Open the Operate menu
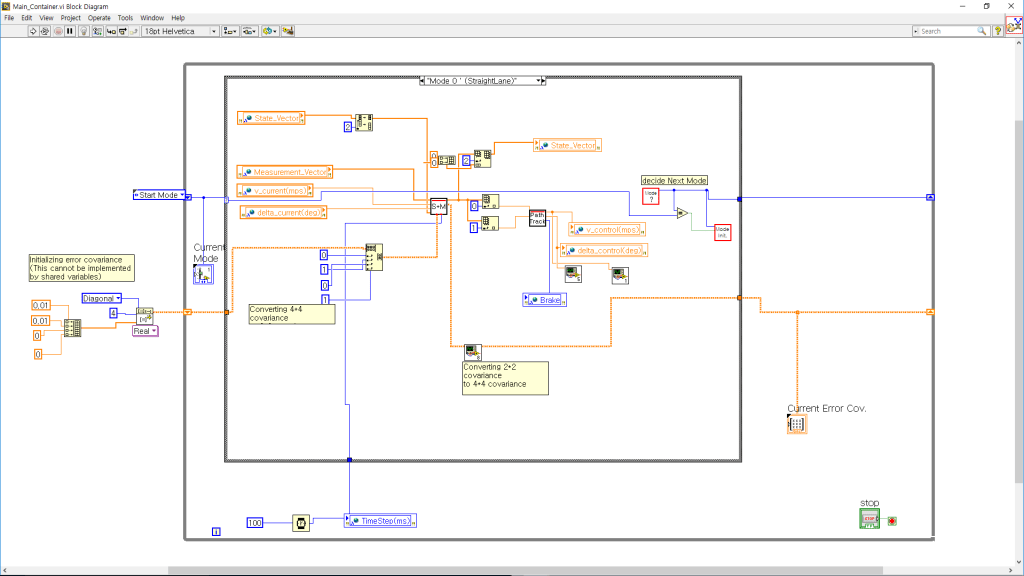 coord(99,18)
